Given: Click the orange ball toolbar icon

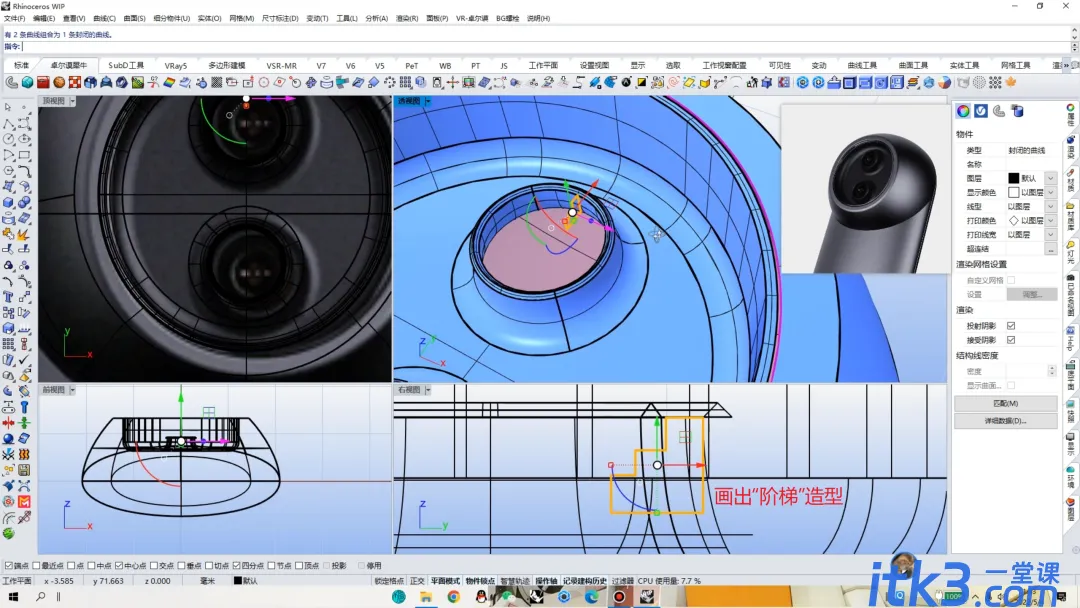Looking at the screenshot, I should (59, 83).
